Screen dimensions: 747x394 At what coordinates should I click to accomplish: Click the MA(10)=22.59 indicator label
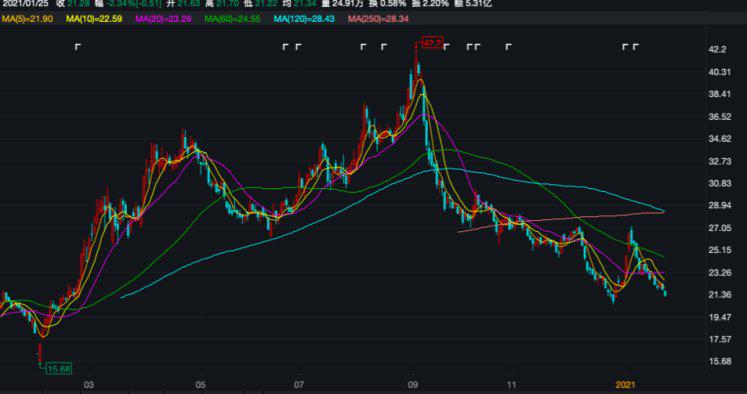(94, 19)
